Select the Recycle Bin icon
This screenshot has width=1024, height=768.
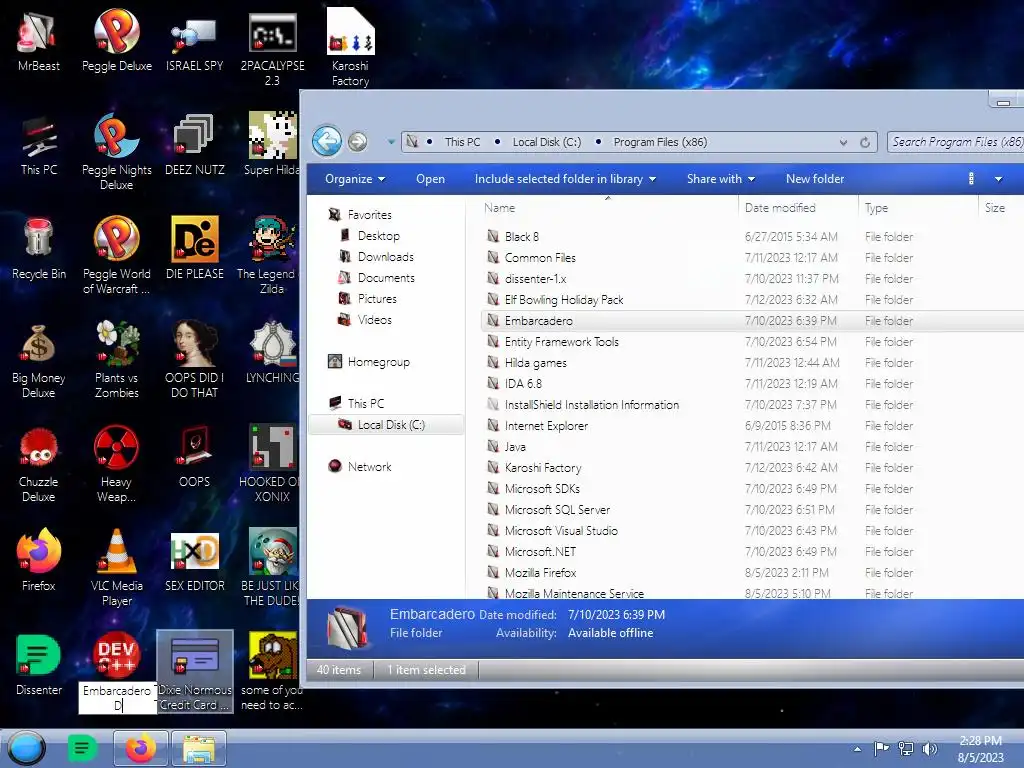39,249
